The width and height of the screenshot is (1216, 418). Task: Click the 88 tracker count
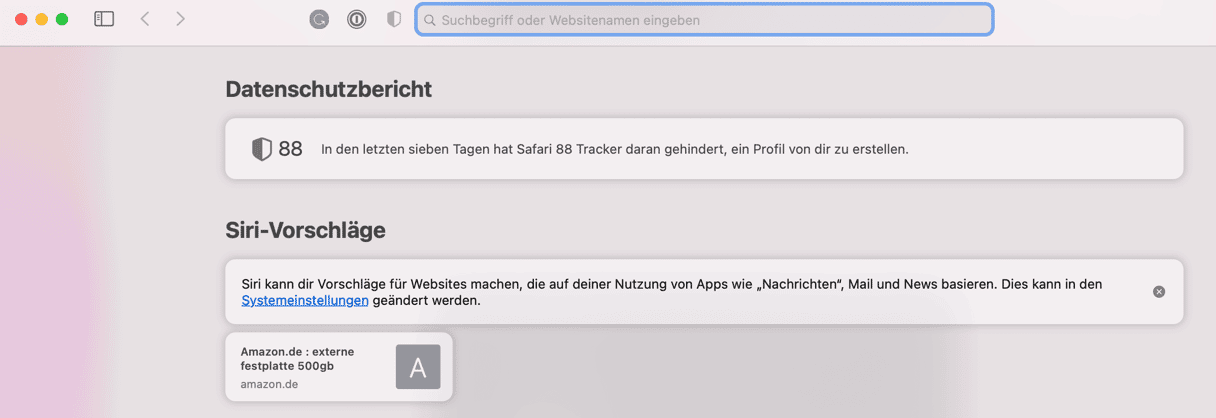tap(290, 149)
